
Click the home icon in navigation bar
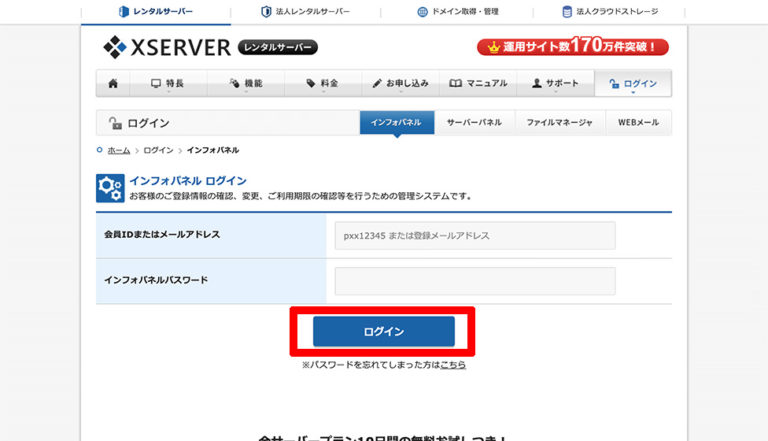pyautogui.click(x=113, y=83)
